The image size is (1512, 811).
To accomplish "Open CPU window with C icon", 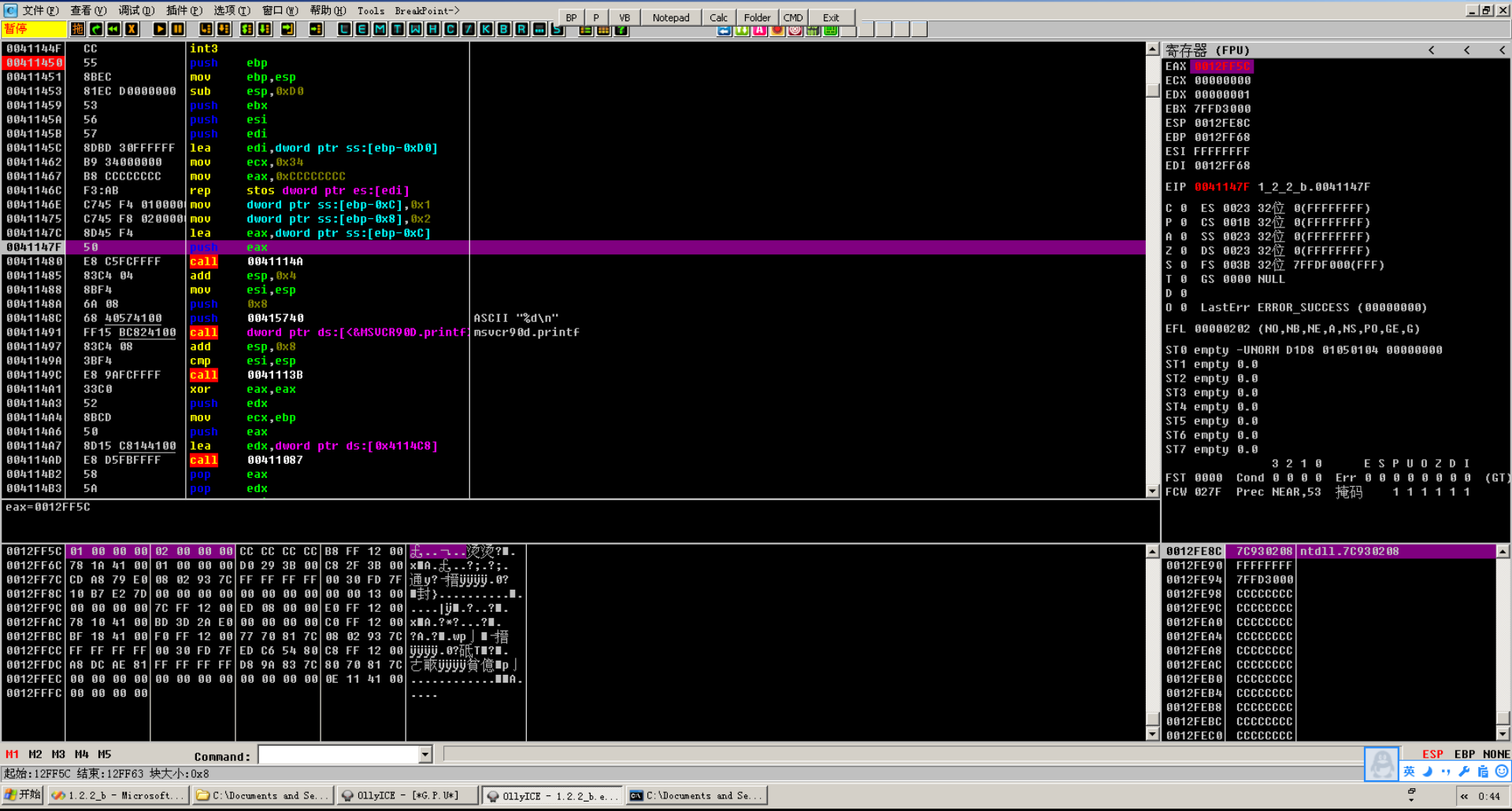I will (x=450, y=29).
